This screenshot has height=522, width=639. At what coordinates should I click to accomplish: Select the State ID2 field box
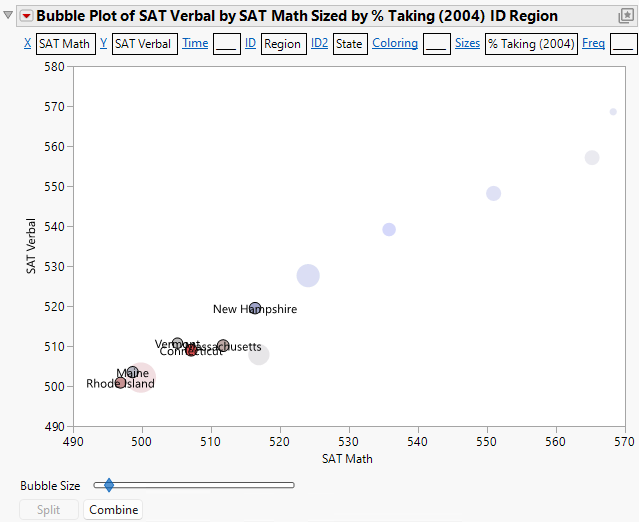pos(350,44)
